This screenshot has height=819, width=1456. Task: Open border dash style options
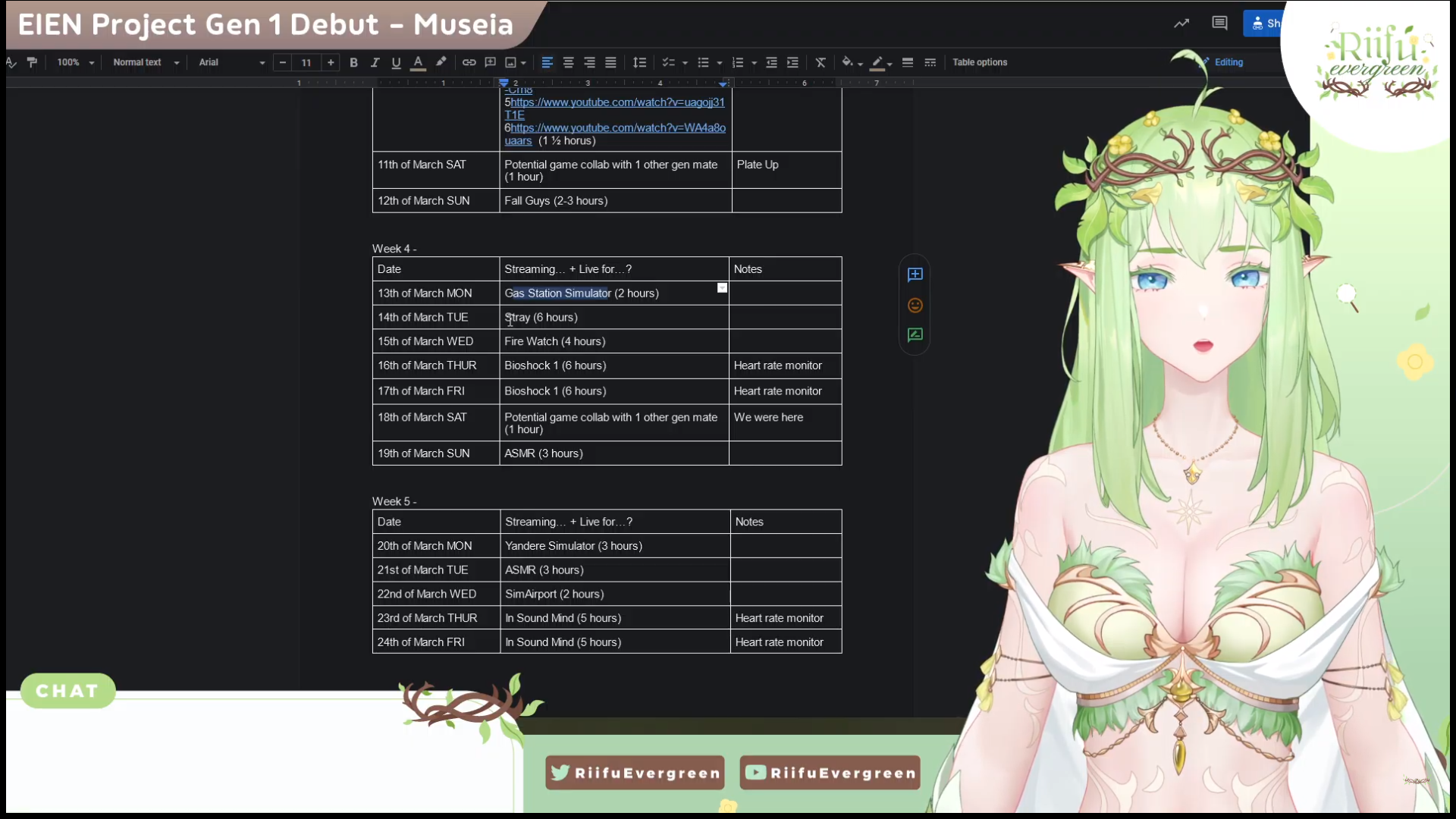click(930, 62)
